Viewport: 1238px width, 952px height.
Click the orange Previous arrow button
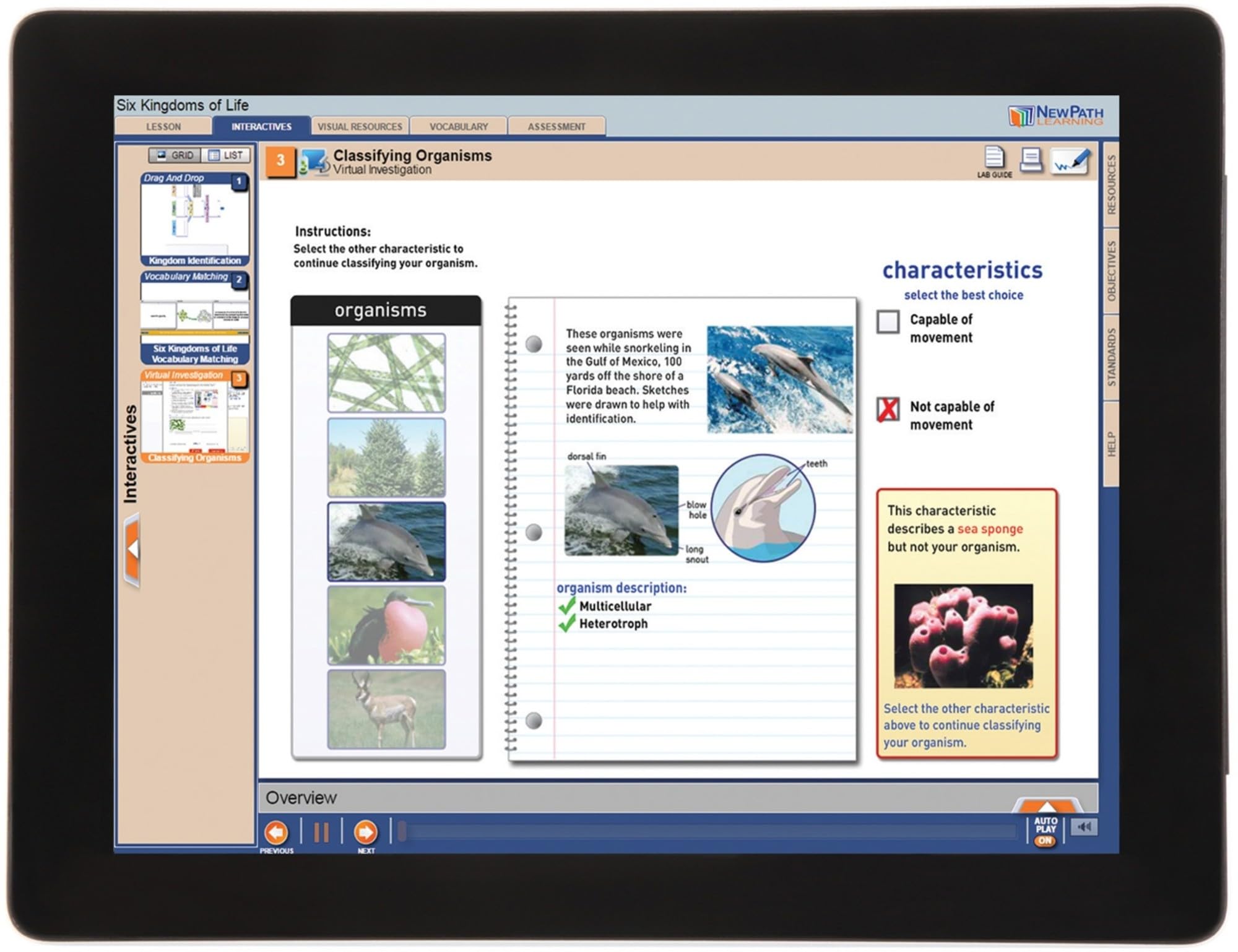tap(276, 833)
